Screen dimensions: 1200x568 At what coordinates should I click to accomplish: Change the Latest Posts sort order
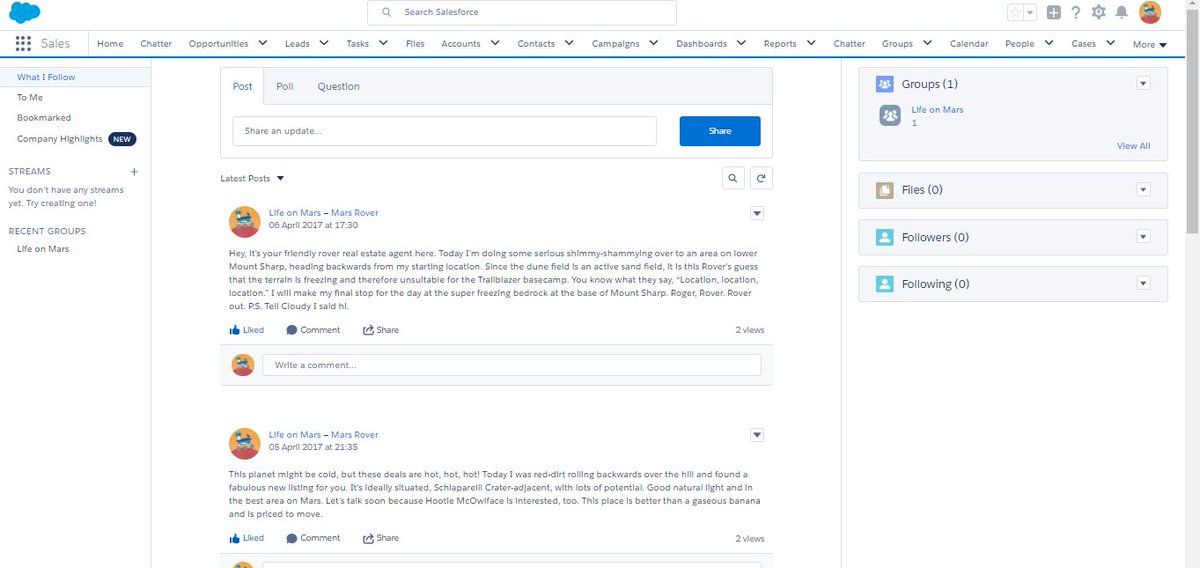point(253,178)
